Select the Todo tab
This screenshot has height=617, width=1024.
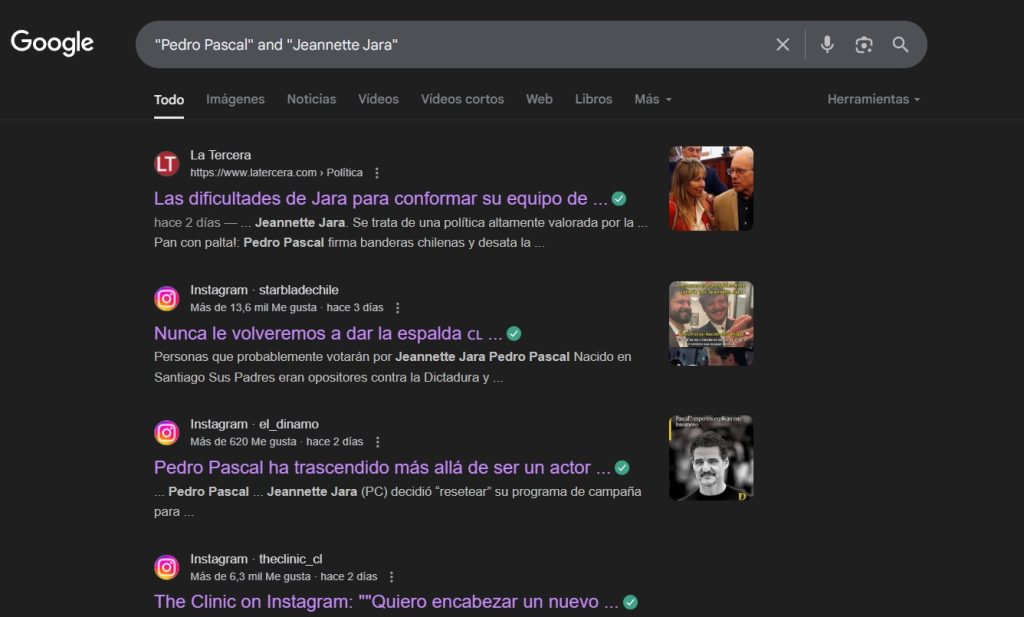168,100
